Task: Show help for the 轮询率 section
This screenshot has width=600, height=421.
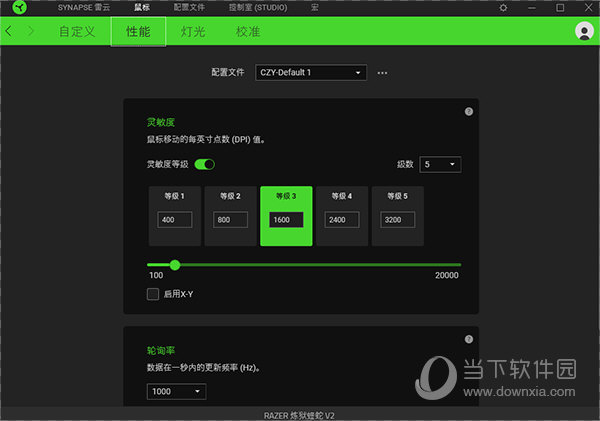Action: pyautogui.click(x=469, y=339)
